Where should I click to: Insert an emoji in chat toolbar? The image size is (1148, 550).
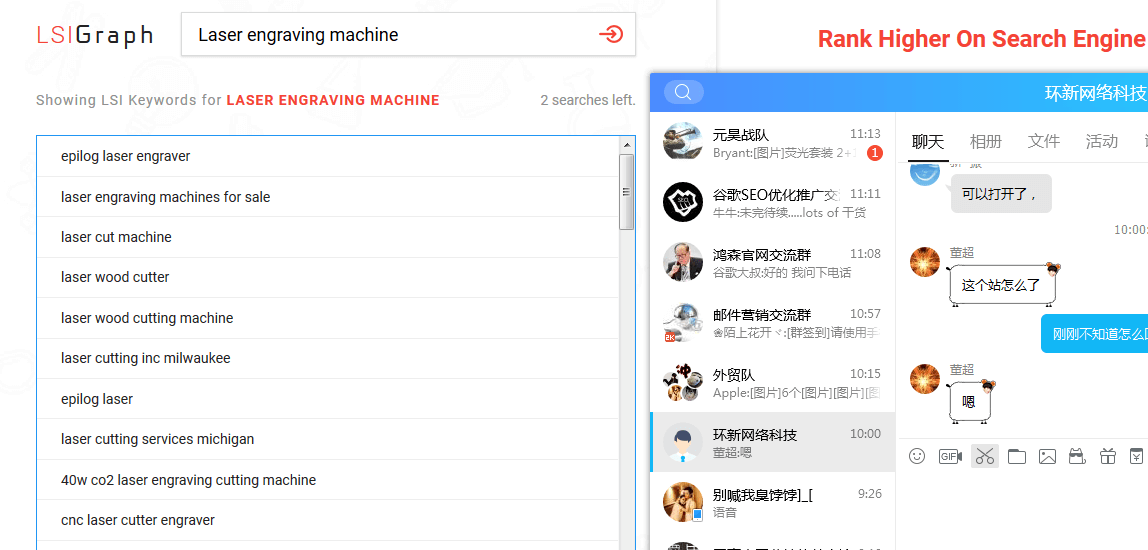coord(917,456)
